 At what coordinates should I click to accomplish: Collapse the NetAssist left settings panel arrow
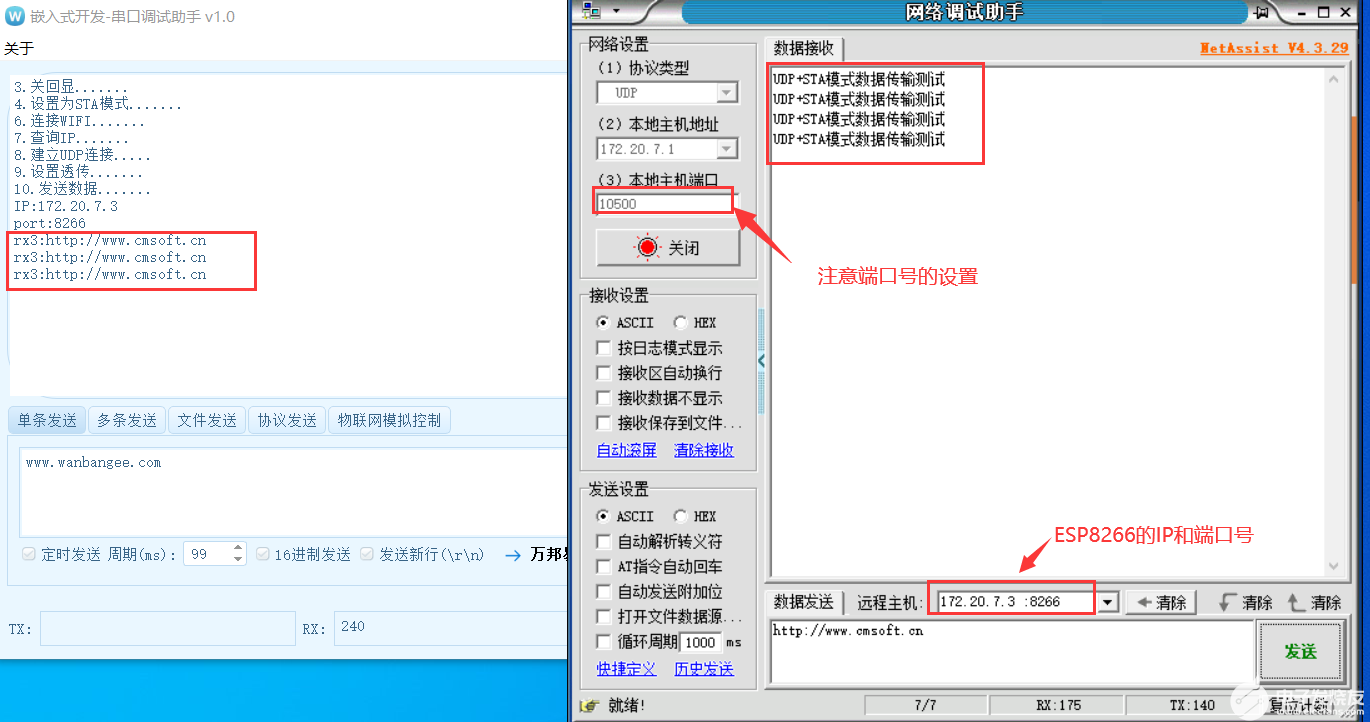pos(761,360)
